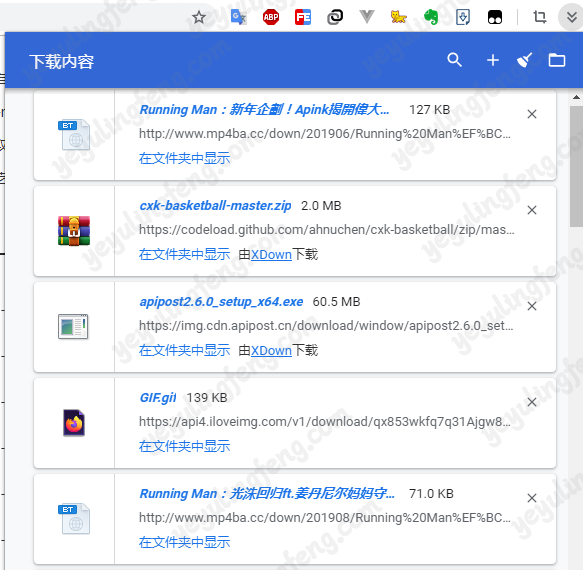The image size is (583, 570).
Task: Open the Tampermonkey extension icon
Action: 495,17
